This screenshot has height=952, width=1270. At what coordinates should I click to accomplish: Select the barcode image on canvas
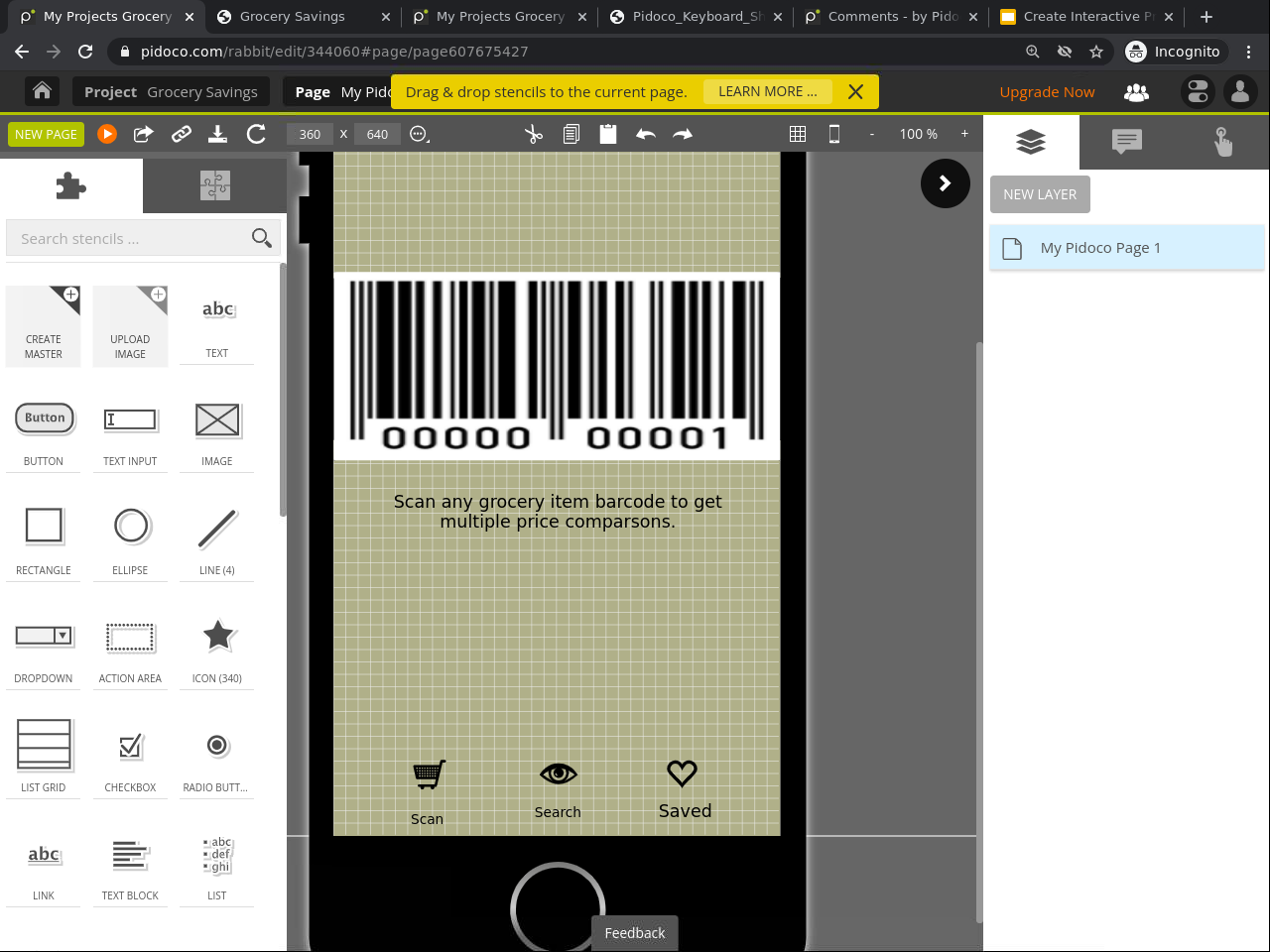(557, 367)
